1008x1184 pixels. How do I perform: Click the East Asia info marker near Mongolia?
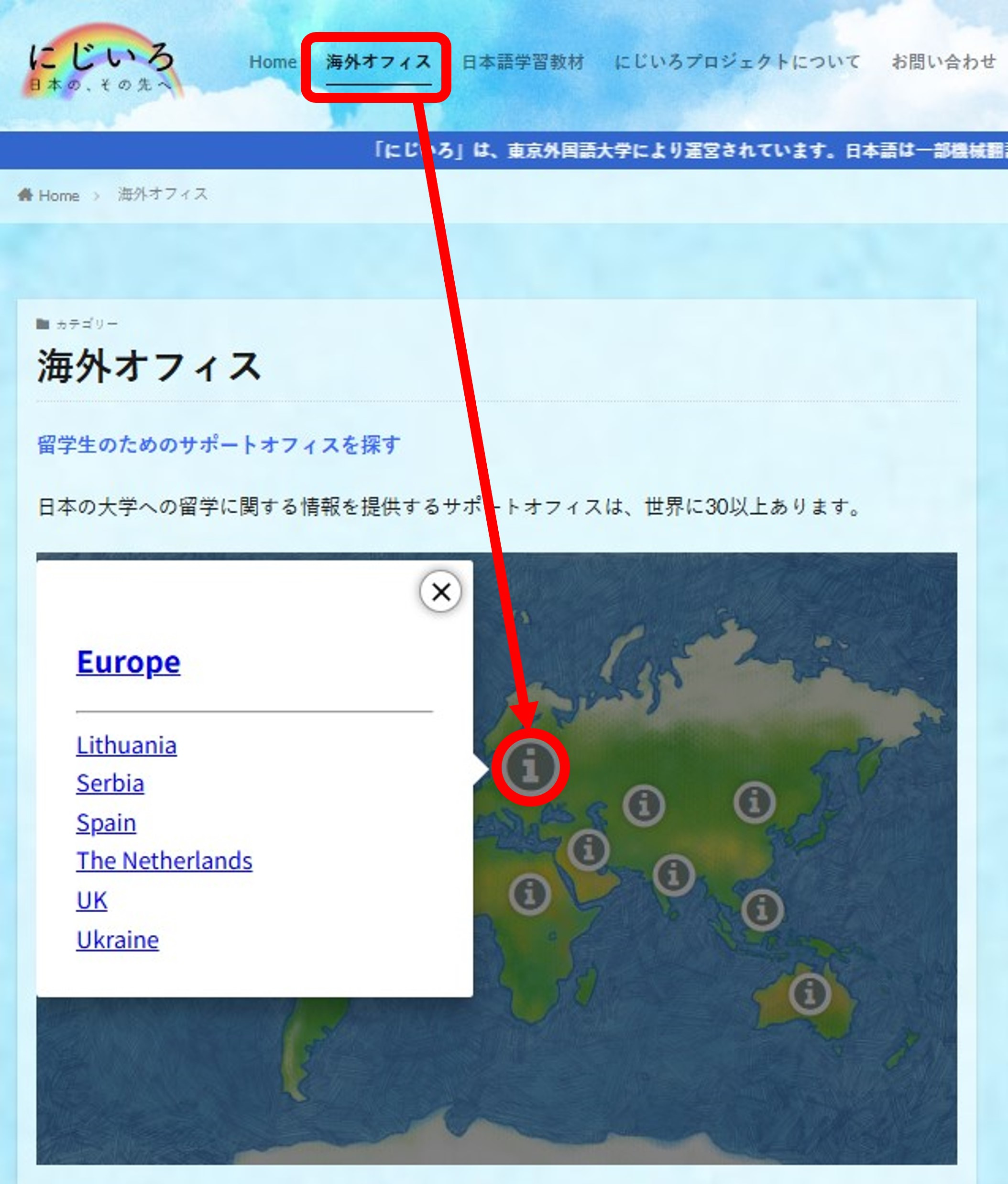click(755, 802)
